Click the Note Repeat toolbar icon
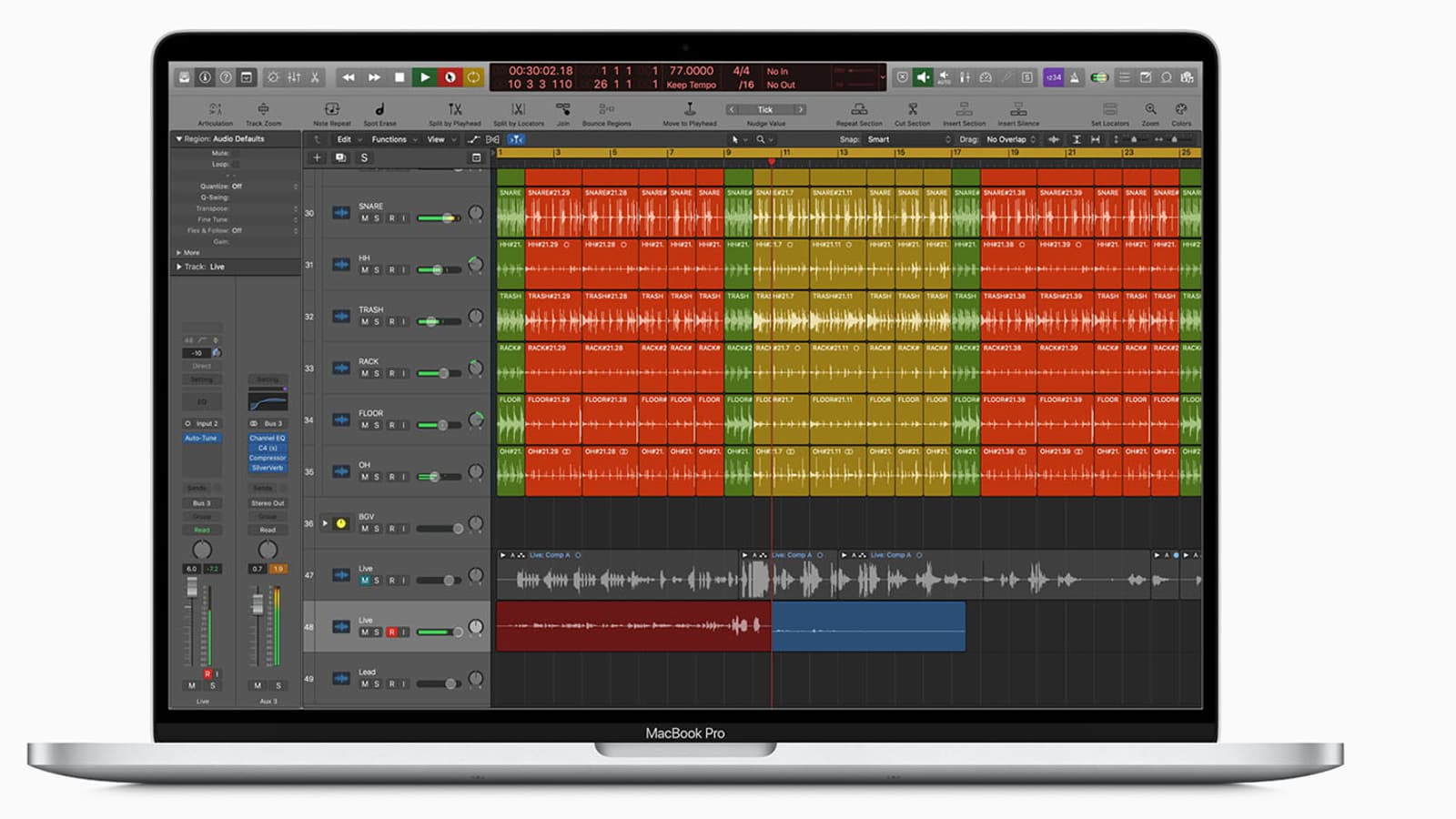Image resolution: width=1456 pixels, height=819 pixels. click(x=332, y=109)
